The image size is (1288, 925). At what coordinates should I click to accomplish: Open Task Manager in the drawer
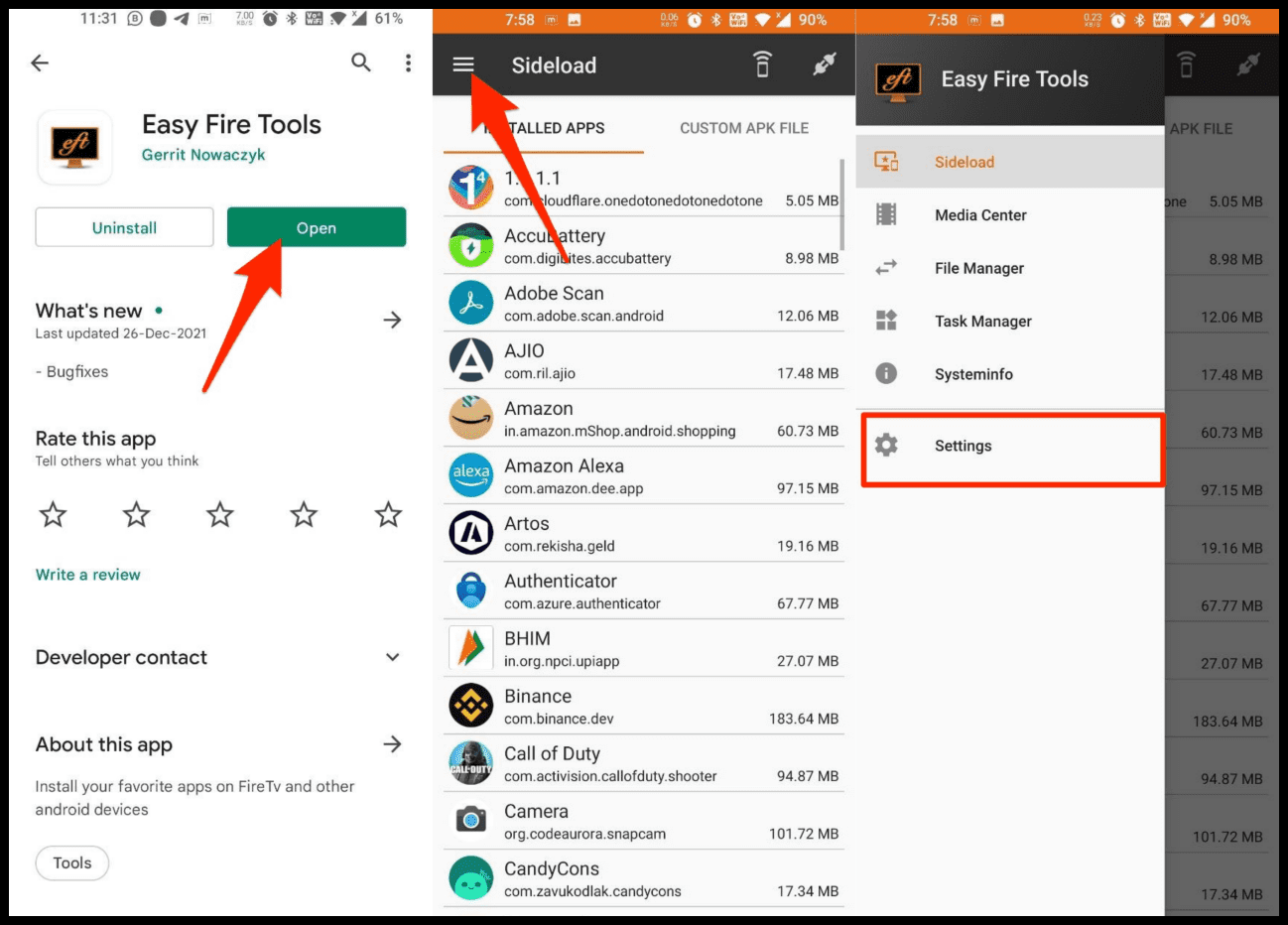(x=1009, y=321)
